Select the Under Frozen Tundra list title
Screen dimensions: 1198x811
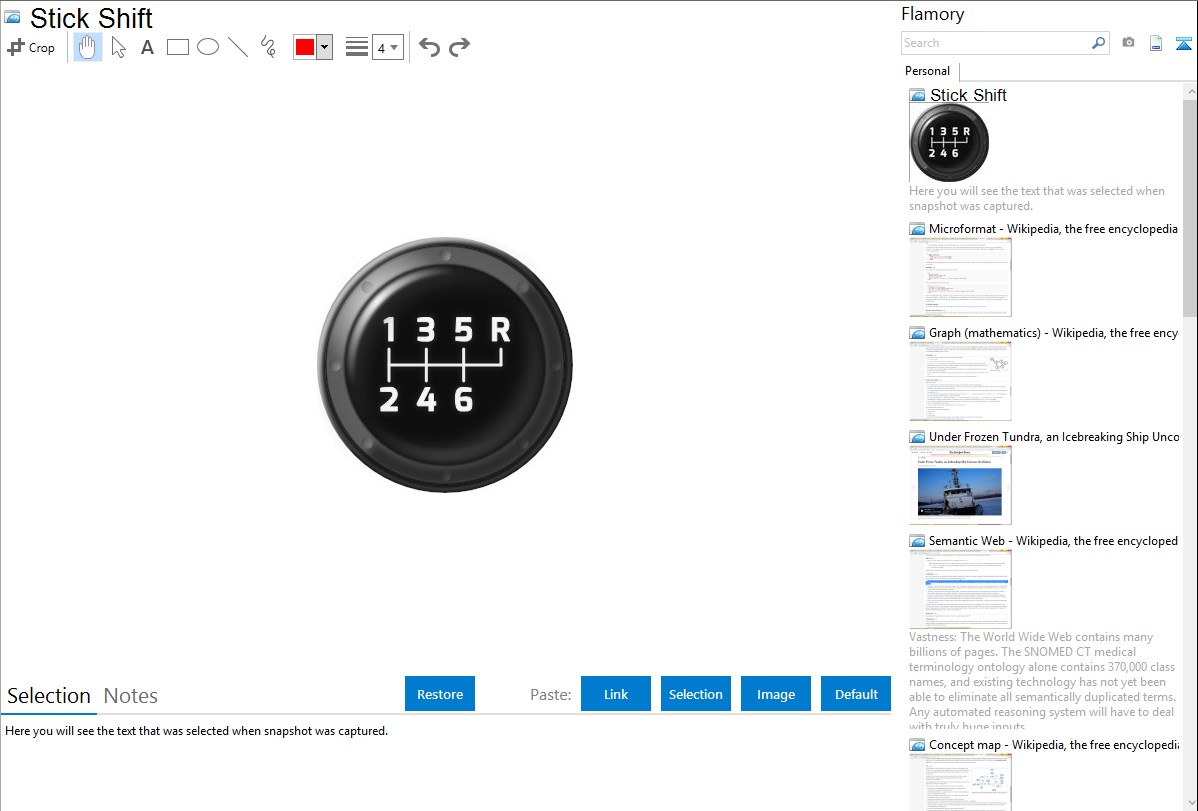coord(1054,436)
